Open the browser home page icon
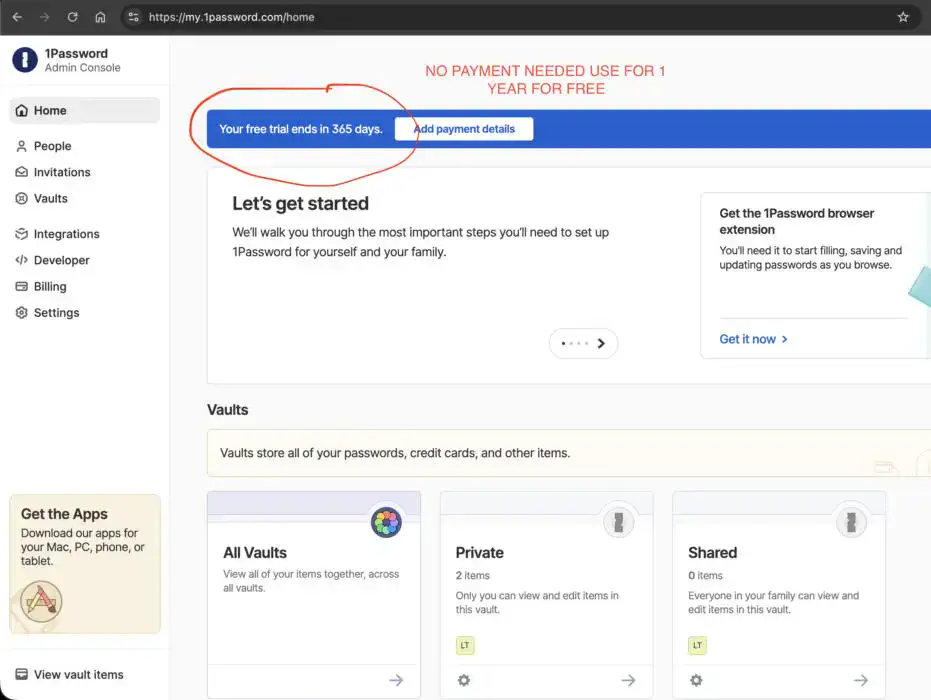The width and height of the screenshot is (931, 700). click(x=100, y=17)
